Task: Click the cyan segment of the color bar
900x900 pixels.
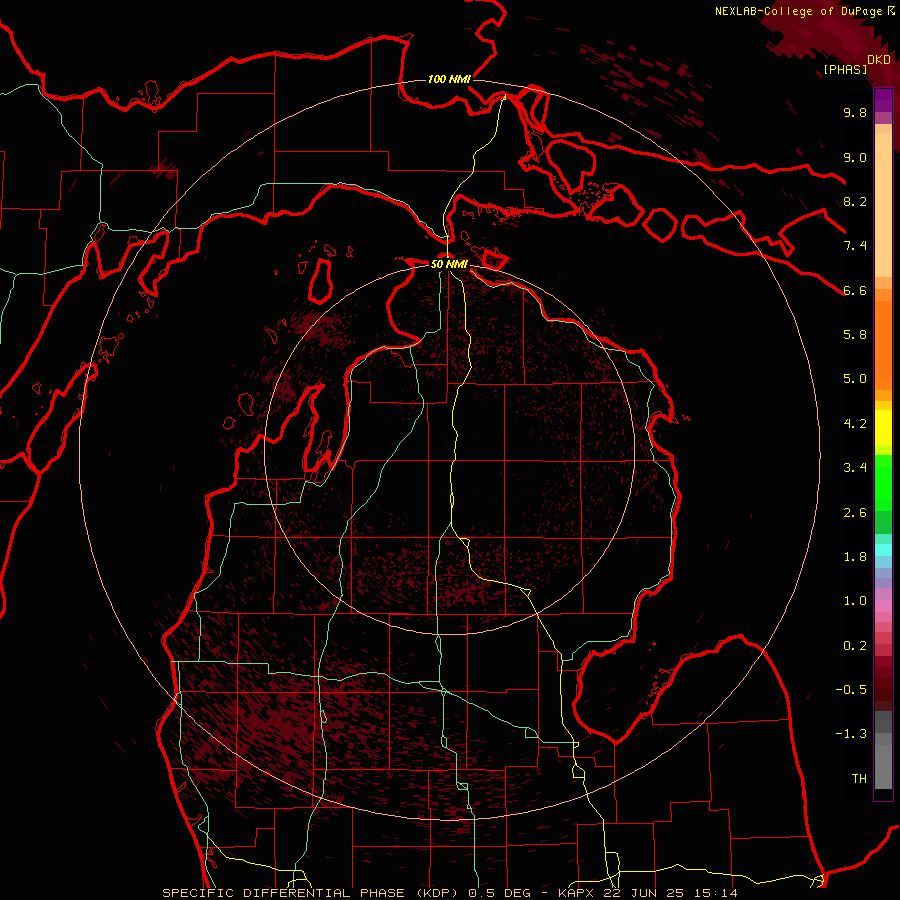Action: tap(883, 550)
